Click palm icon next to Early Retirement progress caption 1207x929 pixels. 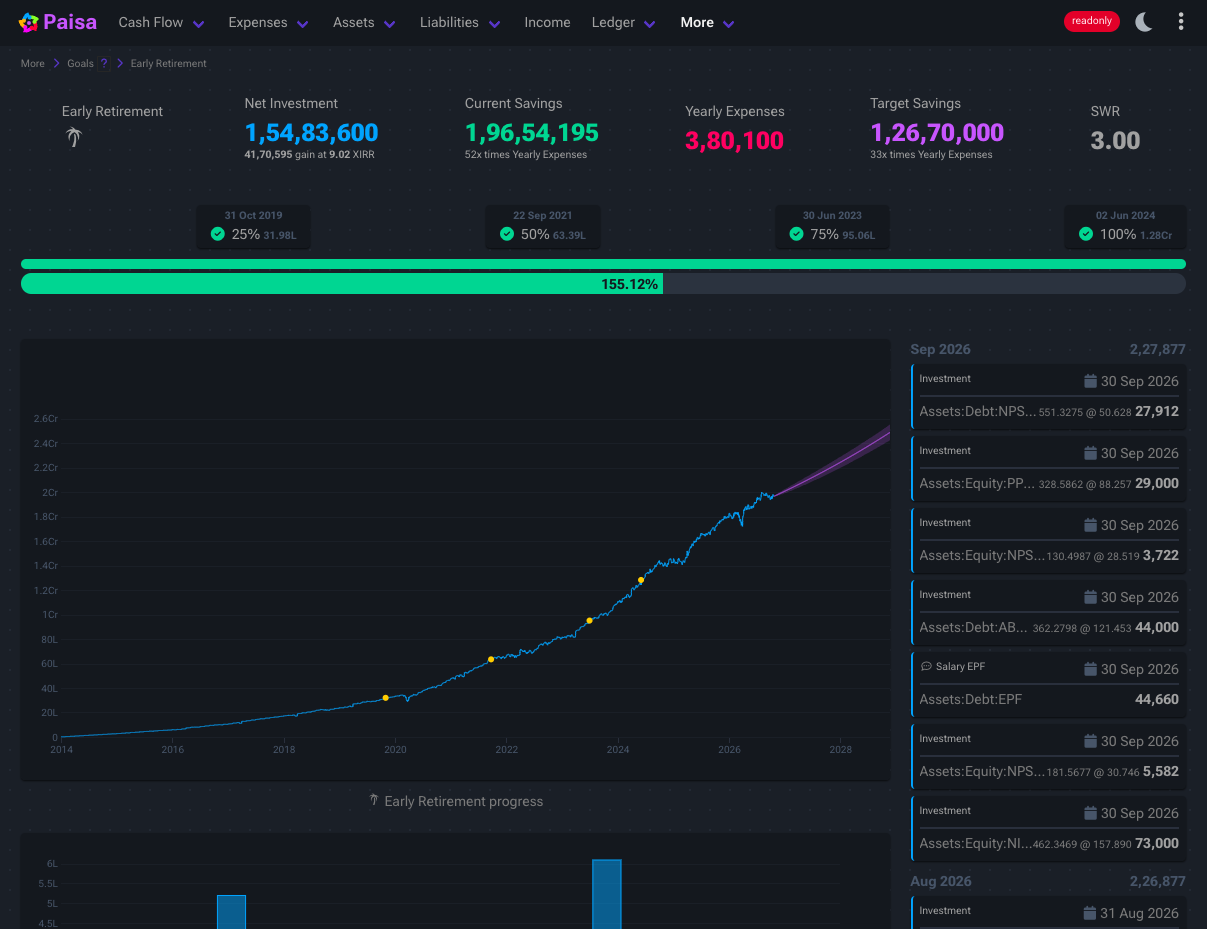point(374,800)
